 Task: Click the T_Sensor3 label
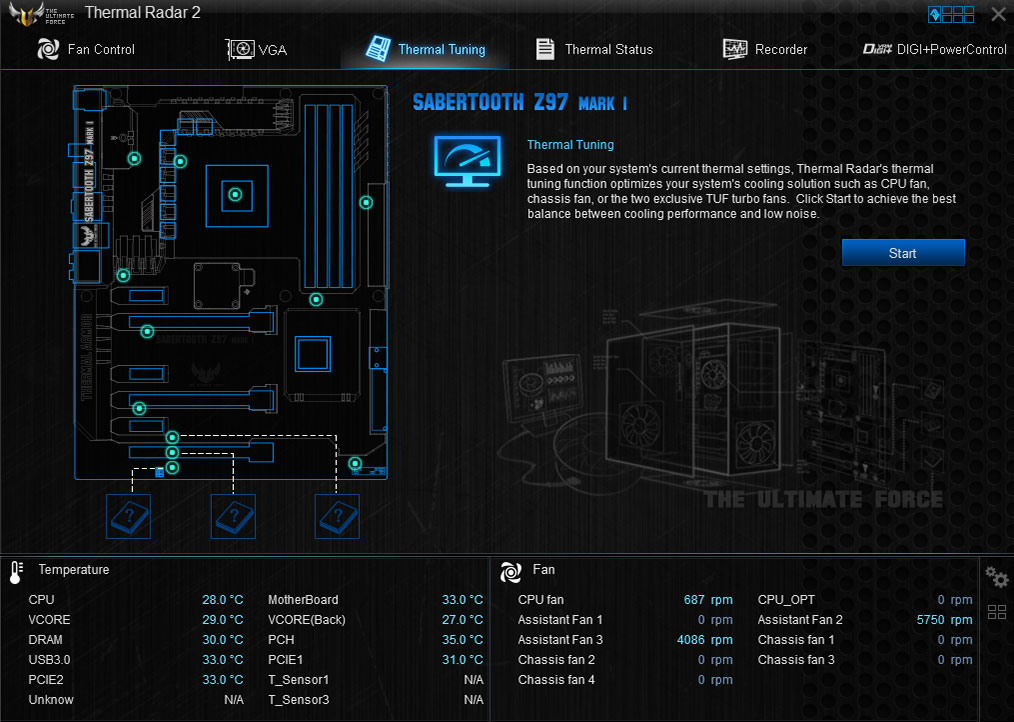(299, 700)
